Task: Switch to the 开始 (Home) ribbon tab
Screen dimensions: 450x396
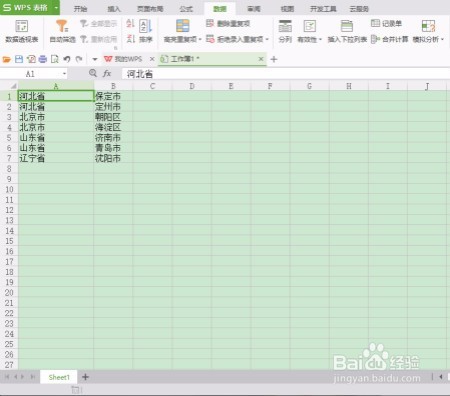Action: pyautogui.click(x=80, y=9)
